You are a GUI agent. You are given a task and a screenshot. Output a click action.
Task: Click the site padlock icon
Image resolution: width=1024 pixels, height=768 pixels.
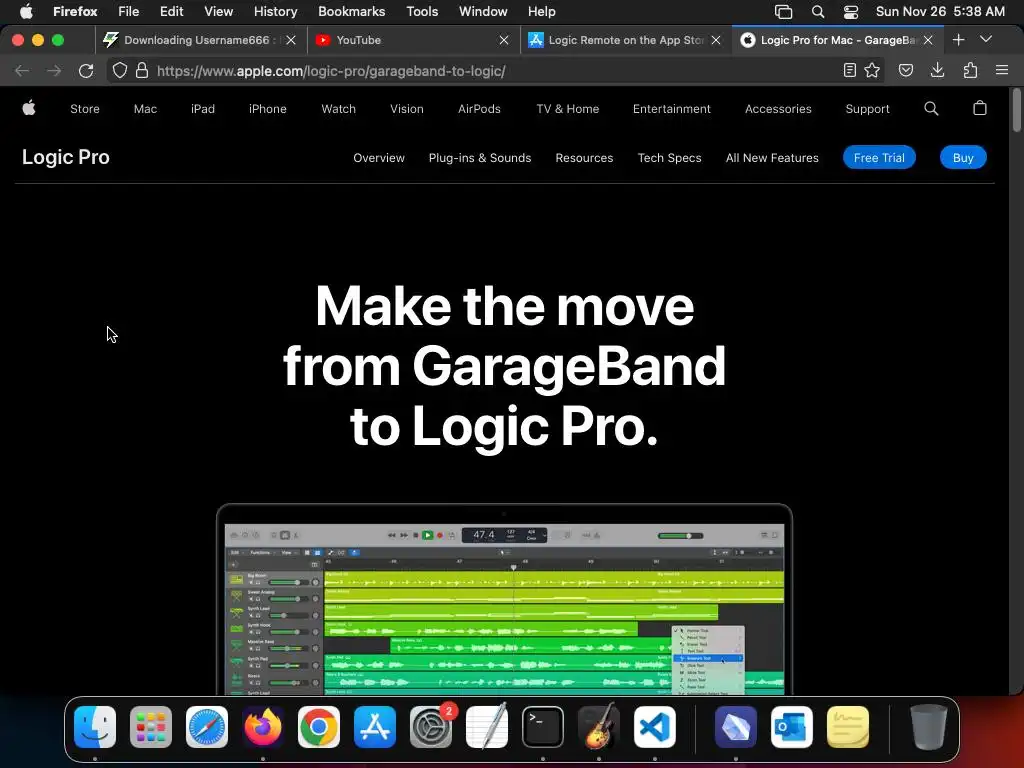[x=142, y=71]
